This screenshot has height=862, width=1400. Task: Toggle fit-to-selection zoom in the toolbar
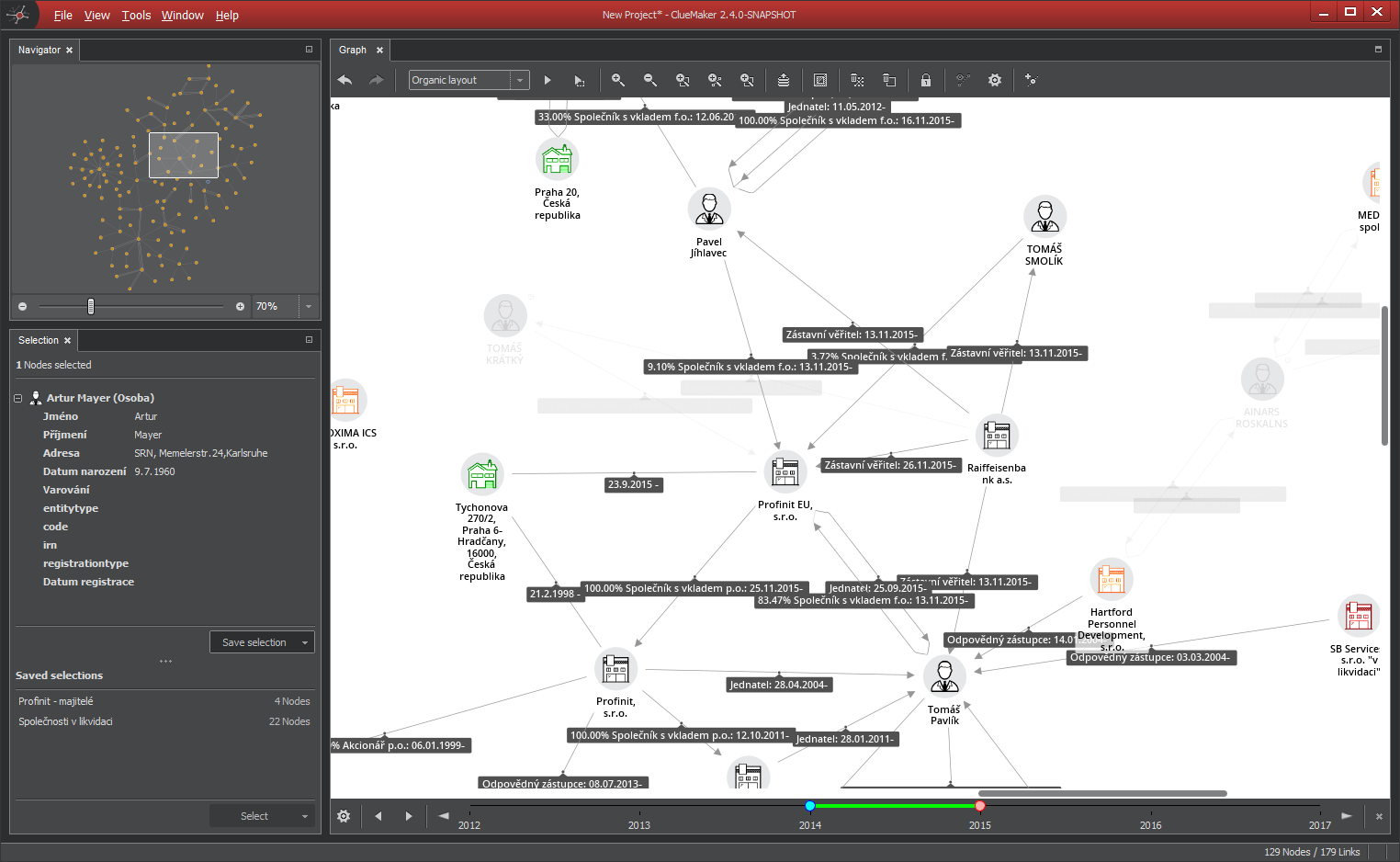pos(715,80)
